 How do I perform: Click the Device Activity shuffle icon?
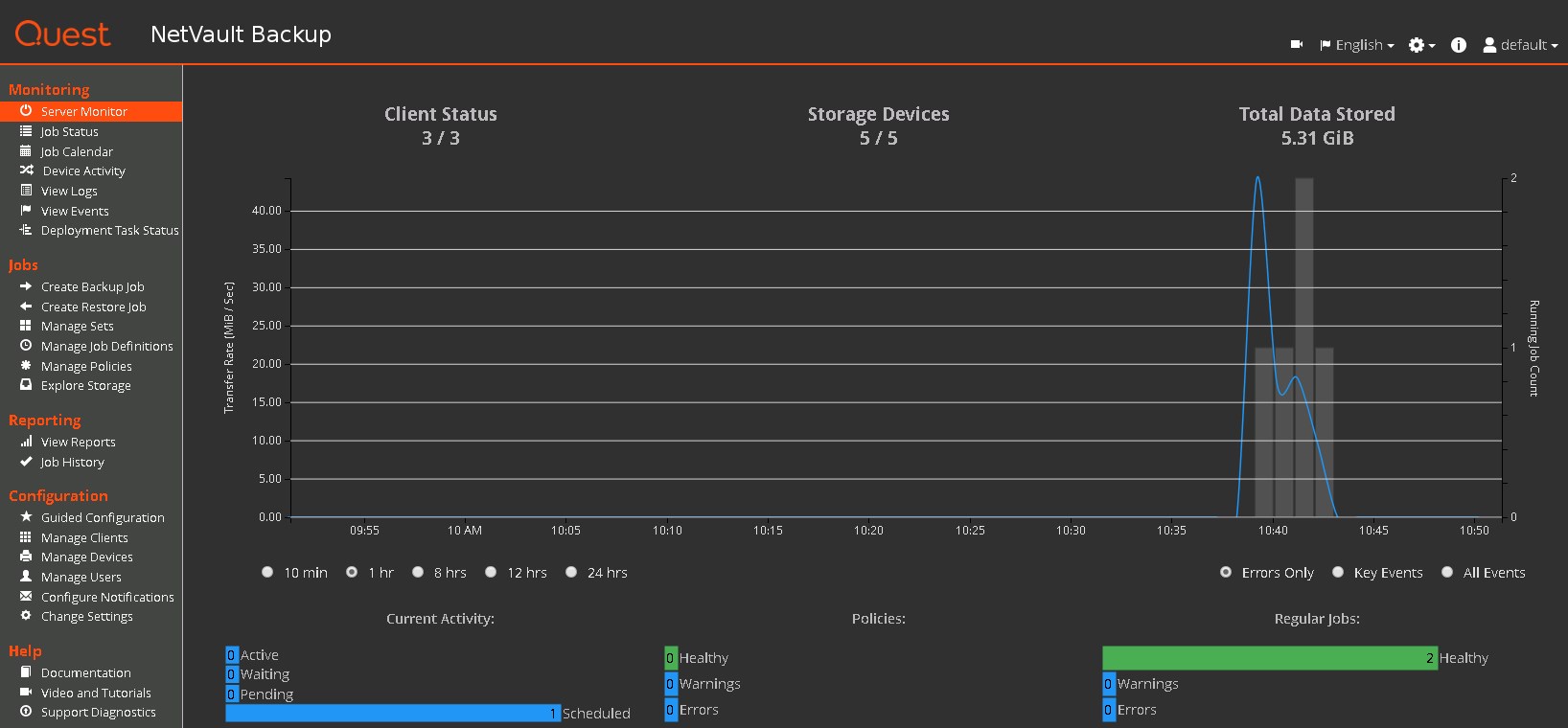click(26, 171)
